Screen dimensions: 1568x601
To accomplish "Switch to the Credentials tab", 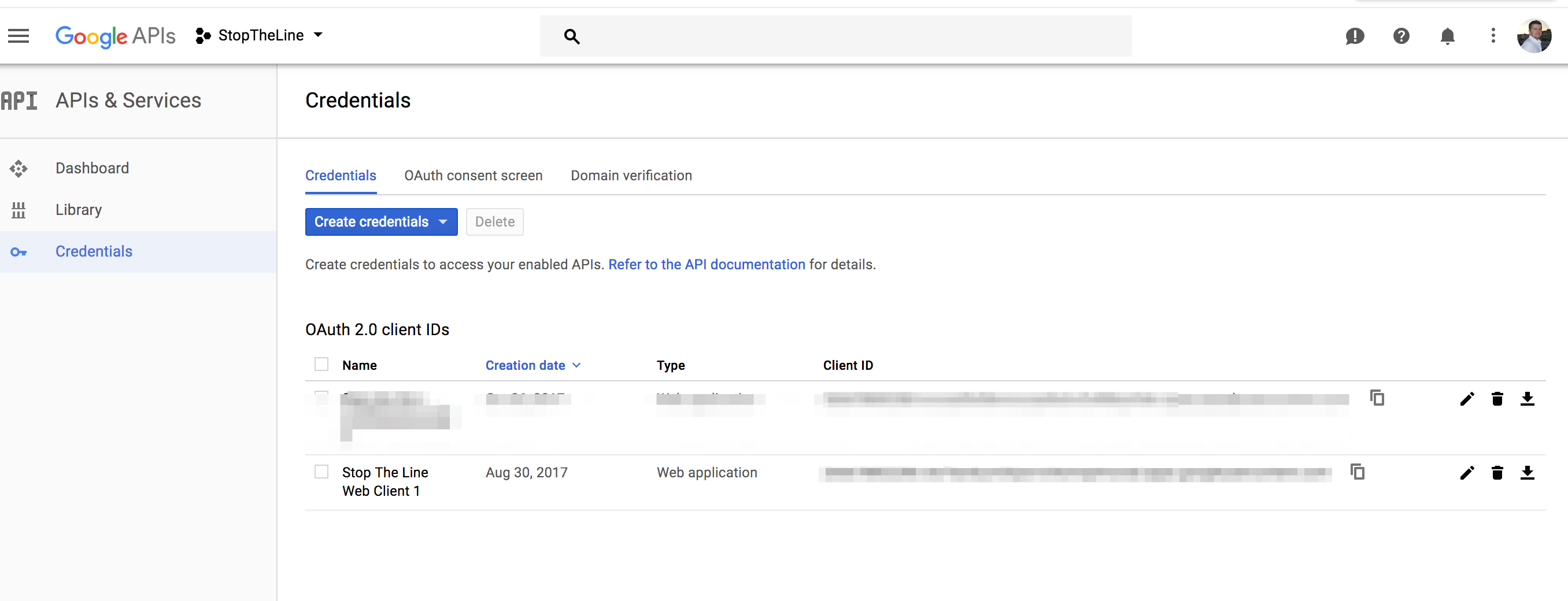I will pyautogui.click(x=341, y=176).
